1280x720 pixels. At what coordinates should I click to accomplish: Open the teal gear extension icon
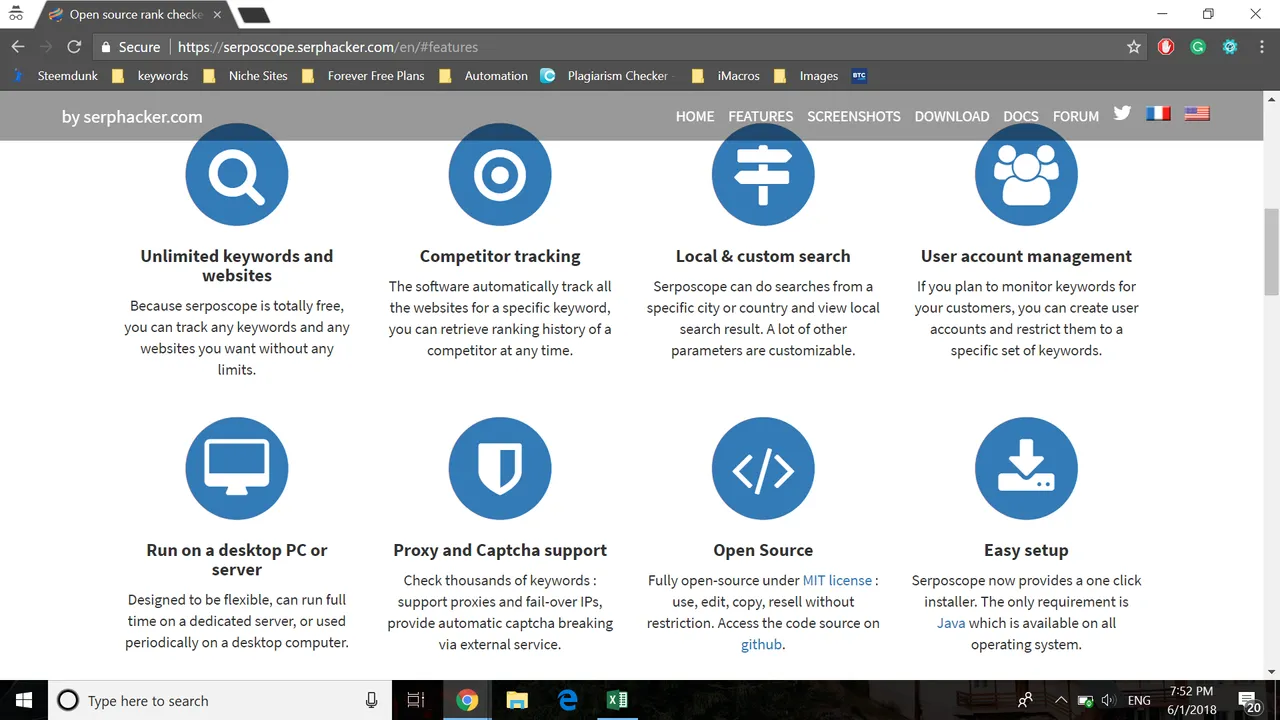click(1230, 47)
